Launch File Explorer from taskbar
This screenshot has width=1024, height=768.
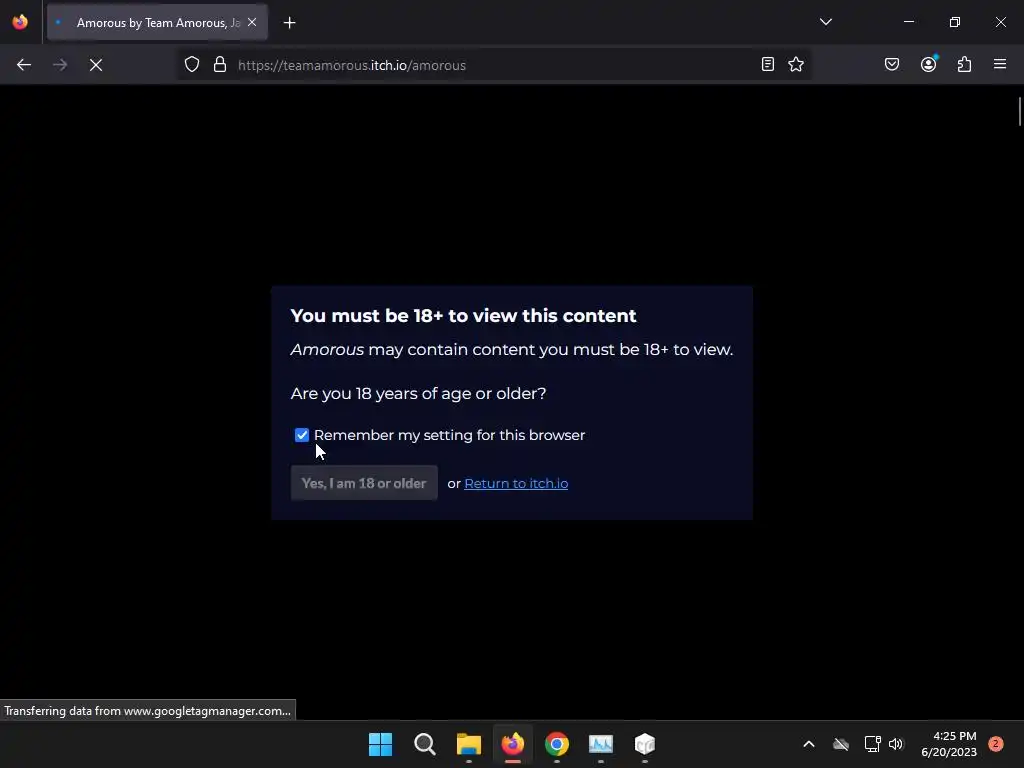[x=468, y=744]
